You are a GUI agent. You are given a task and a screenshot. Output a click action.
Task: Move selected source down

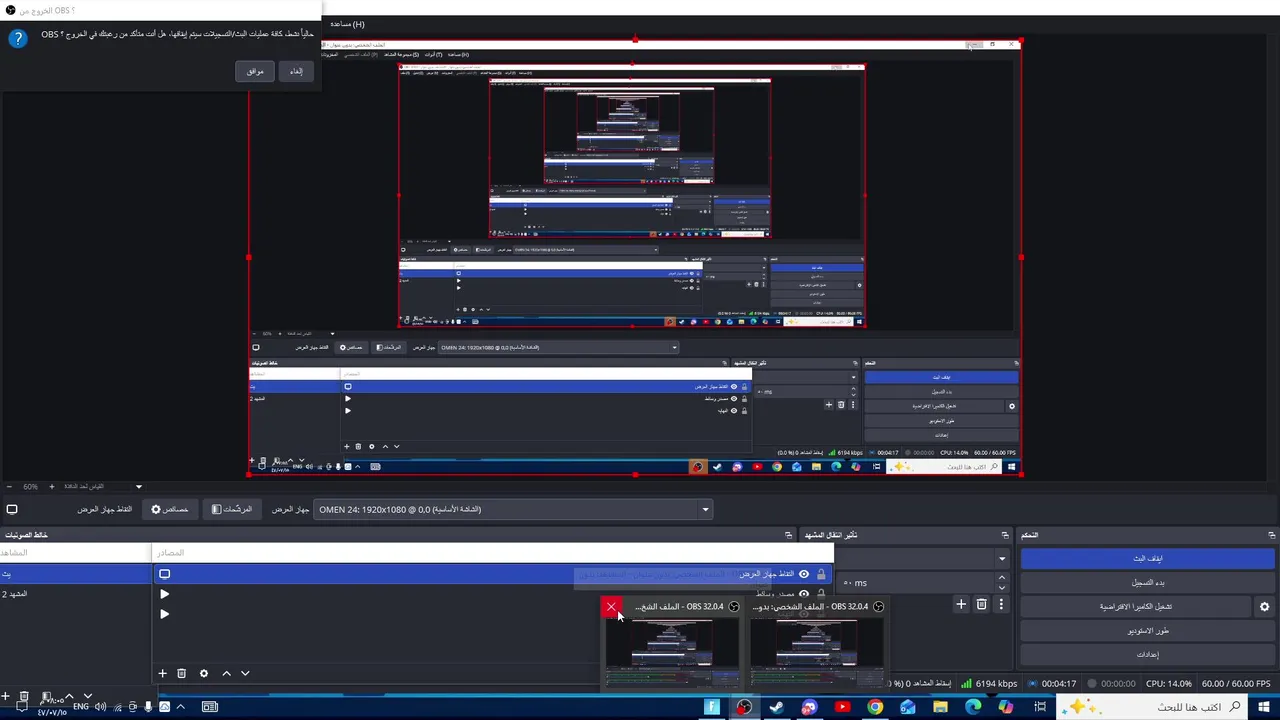(245, 674)
